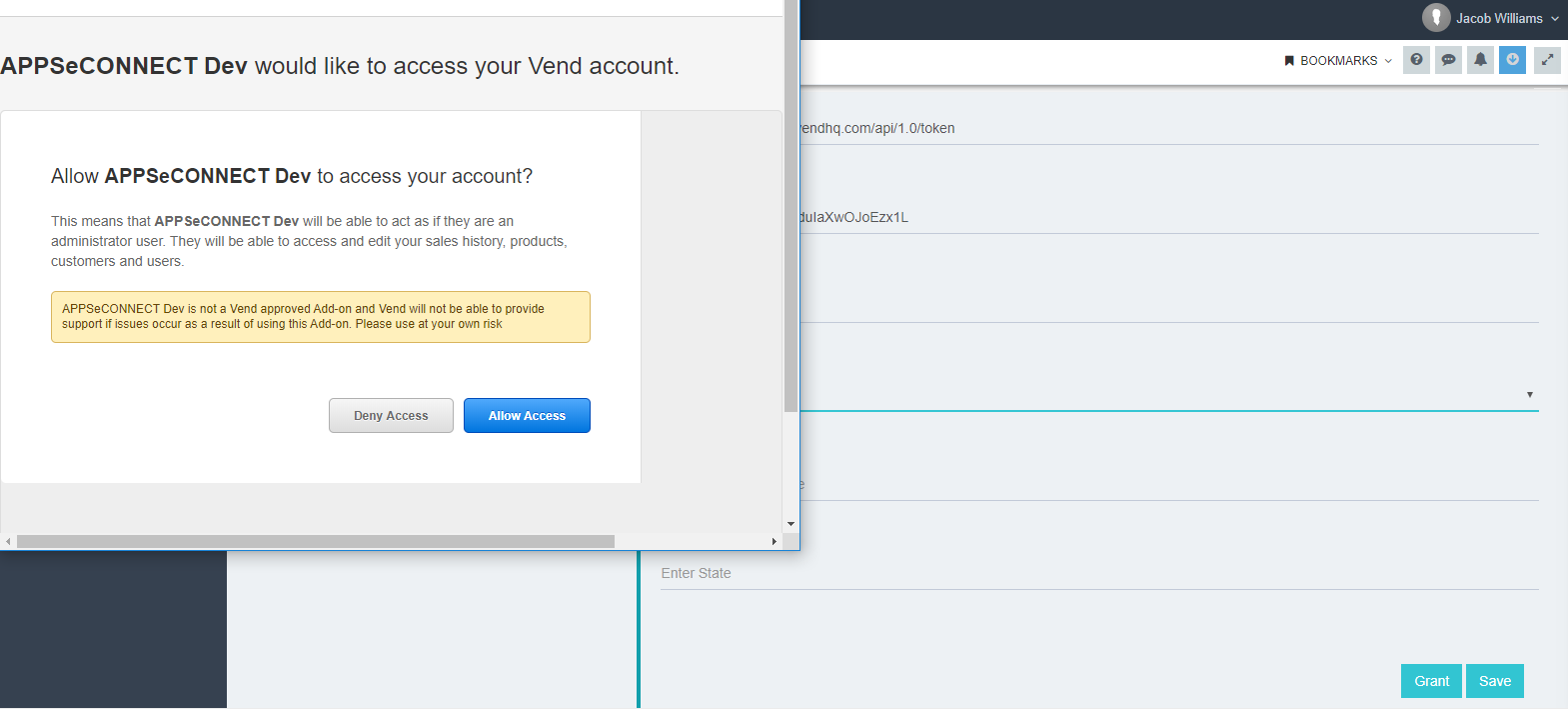Focus the Enter State input field
1568x709 pixels.
coord(1099,573)
